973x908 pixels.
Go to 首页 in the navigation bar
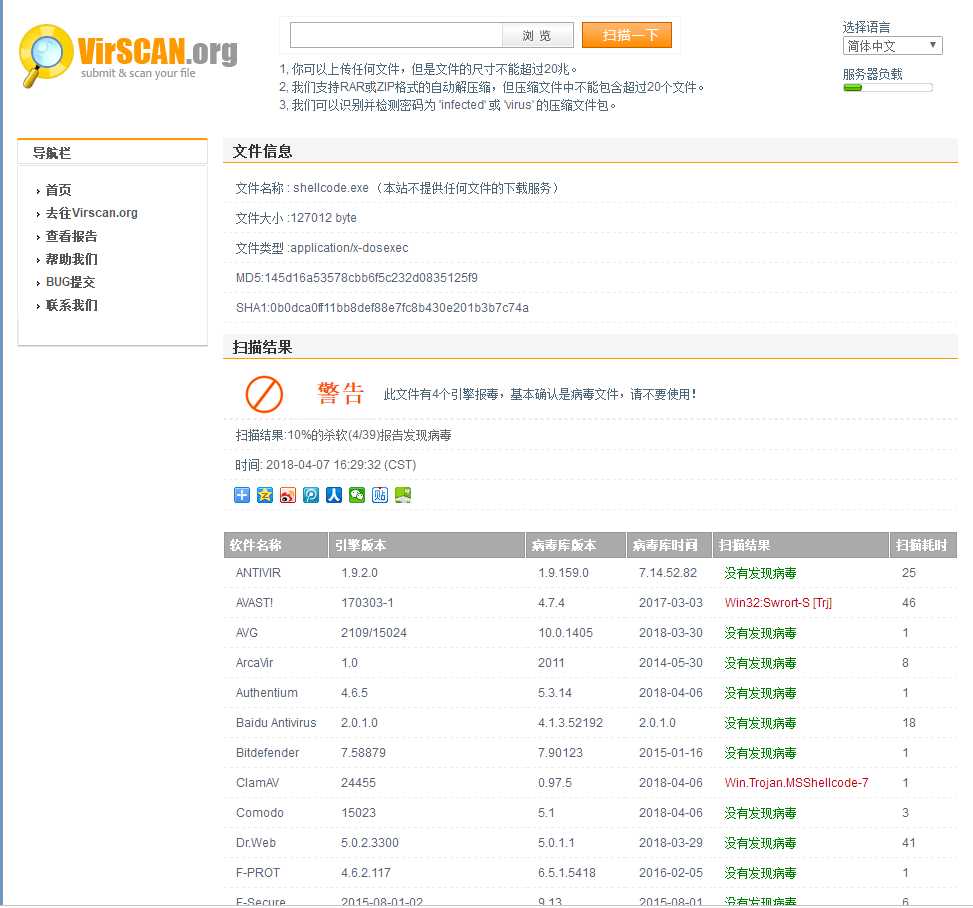[x=58, y=190]
